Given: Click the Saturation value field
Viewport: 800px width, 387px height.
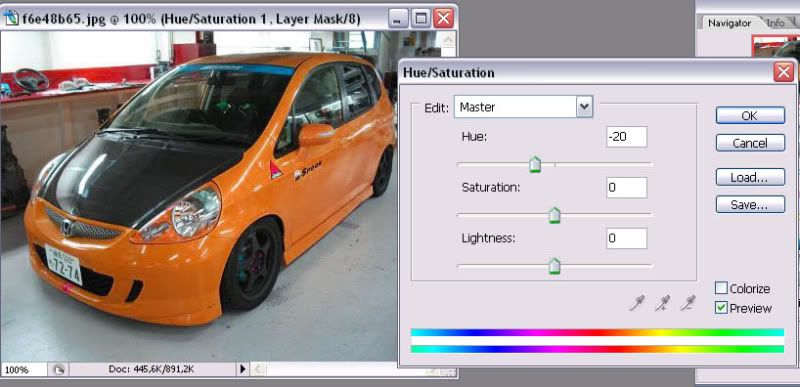Looking at the screenshot, I should coord(627,188).
